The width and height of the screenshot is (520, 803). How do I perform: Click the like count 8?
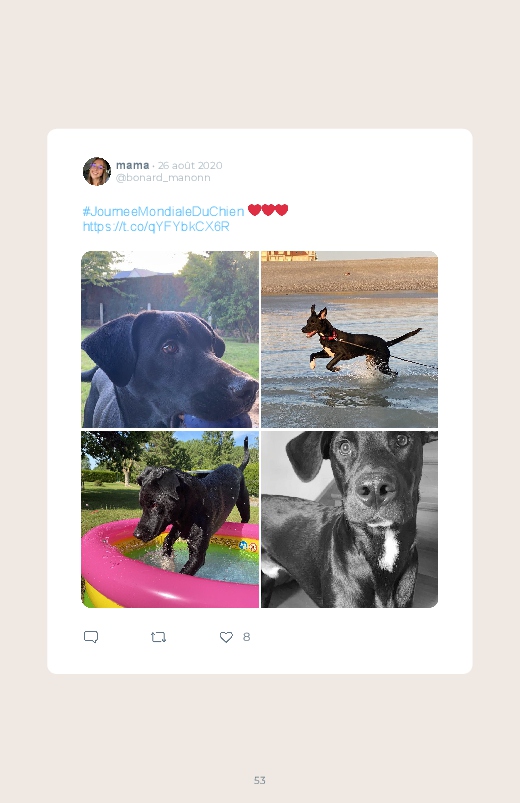point(246,637)
